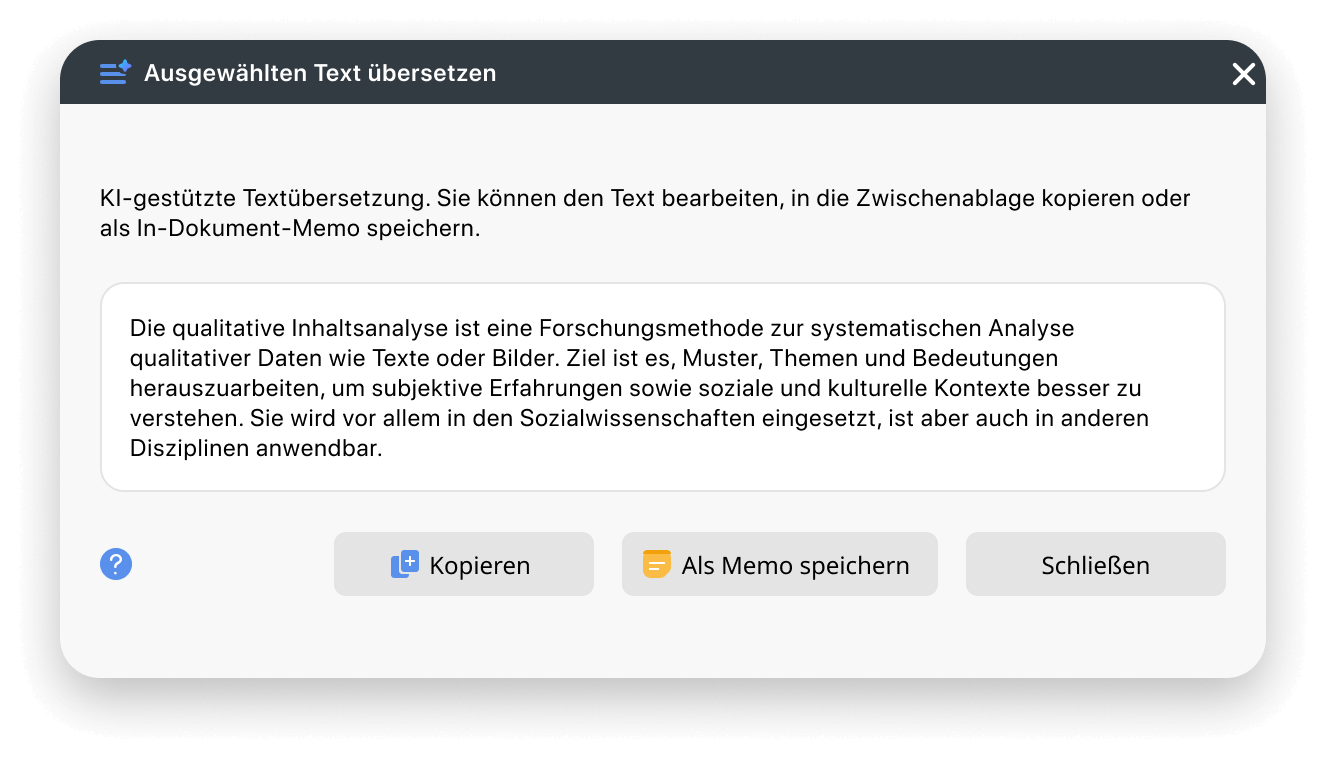1326x758 pixels.
Task: Click the memo icon beside Als Memo speichern
Action: click(655, 564)
